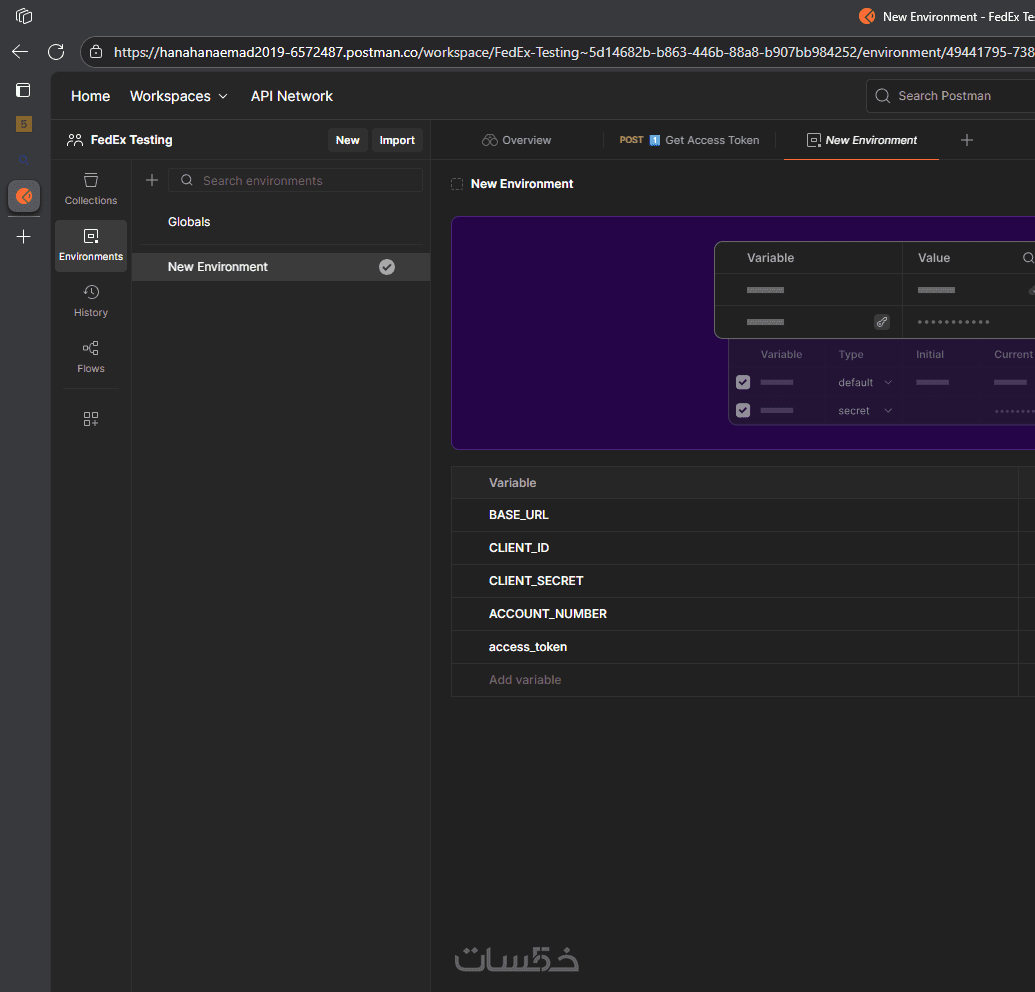Select Globals in environments list
1035x992 pixels.
[x=189, y=222]
